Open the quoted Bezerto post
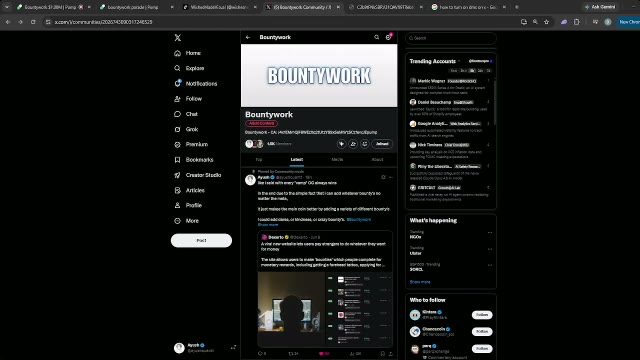 [x=325, y=289]
